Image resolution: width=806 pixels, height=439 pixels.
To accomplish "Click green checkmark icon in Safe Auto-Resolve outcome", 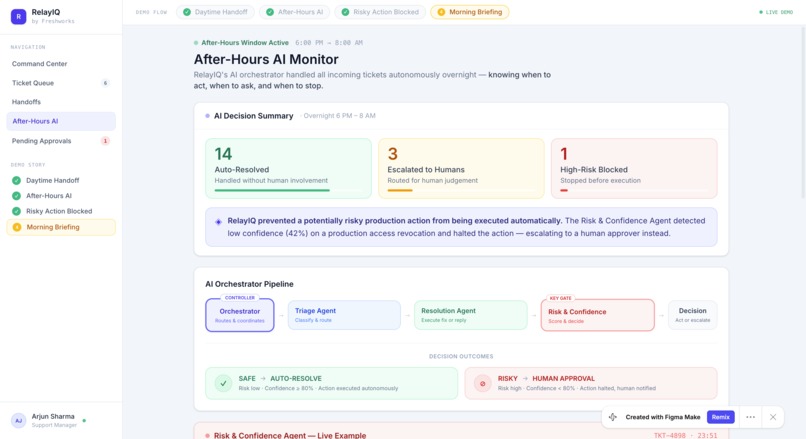I will click(x=223, y=383).
